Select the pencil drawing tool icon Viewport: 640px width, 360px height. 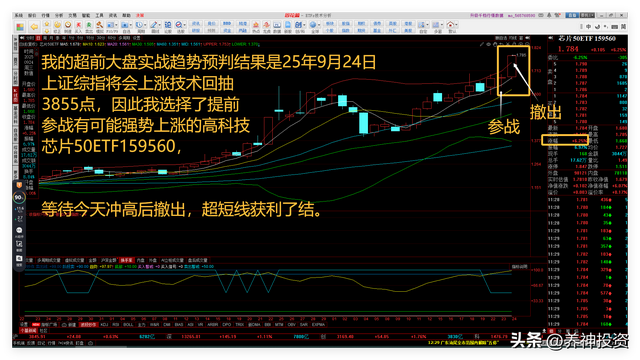point(153,25)
